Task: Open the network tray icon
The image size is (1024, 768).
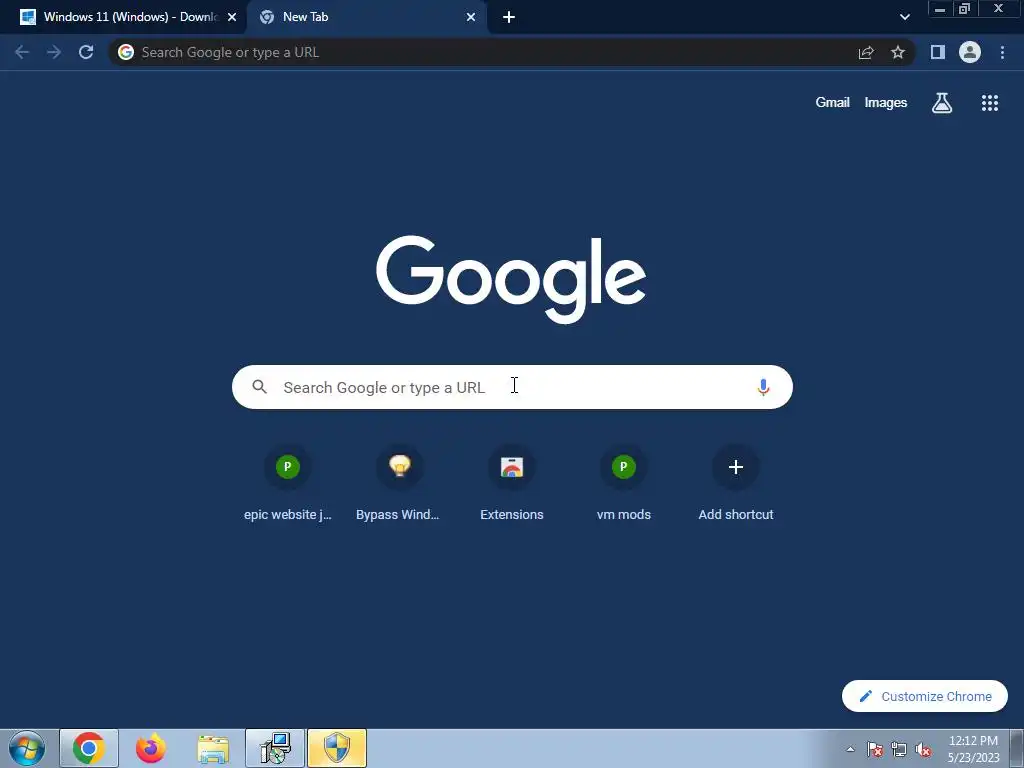Action: click(x=899, y=749)
